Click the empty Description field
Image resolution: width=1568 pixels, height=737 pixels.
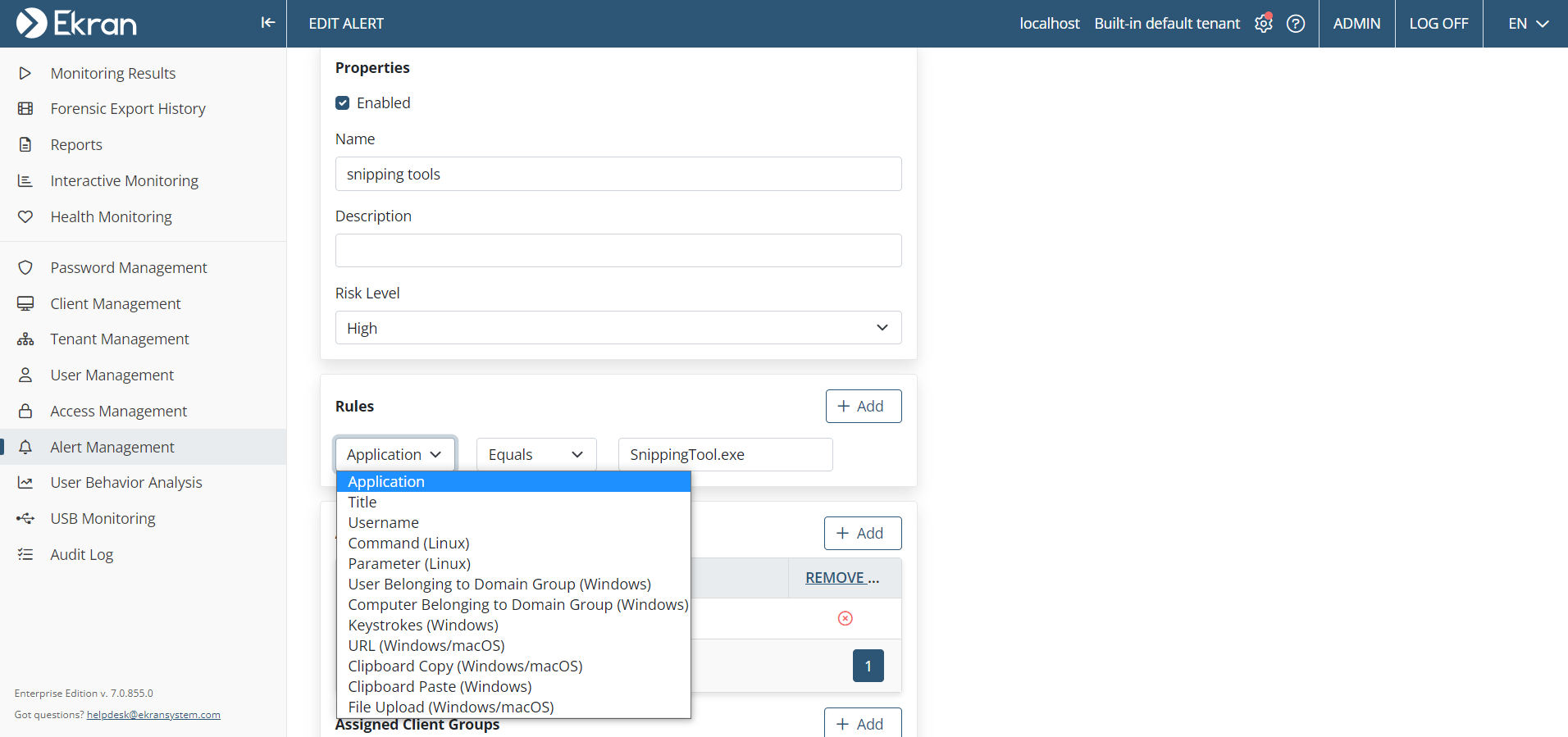618,250
